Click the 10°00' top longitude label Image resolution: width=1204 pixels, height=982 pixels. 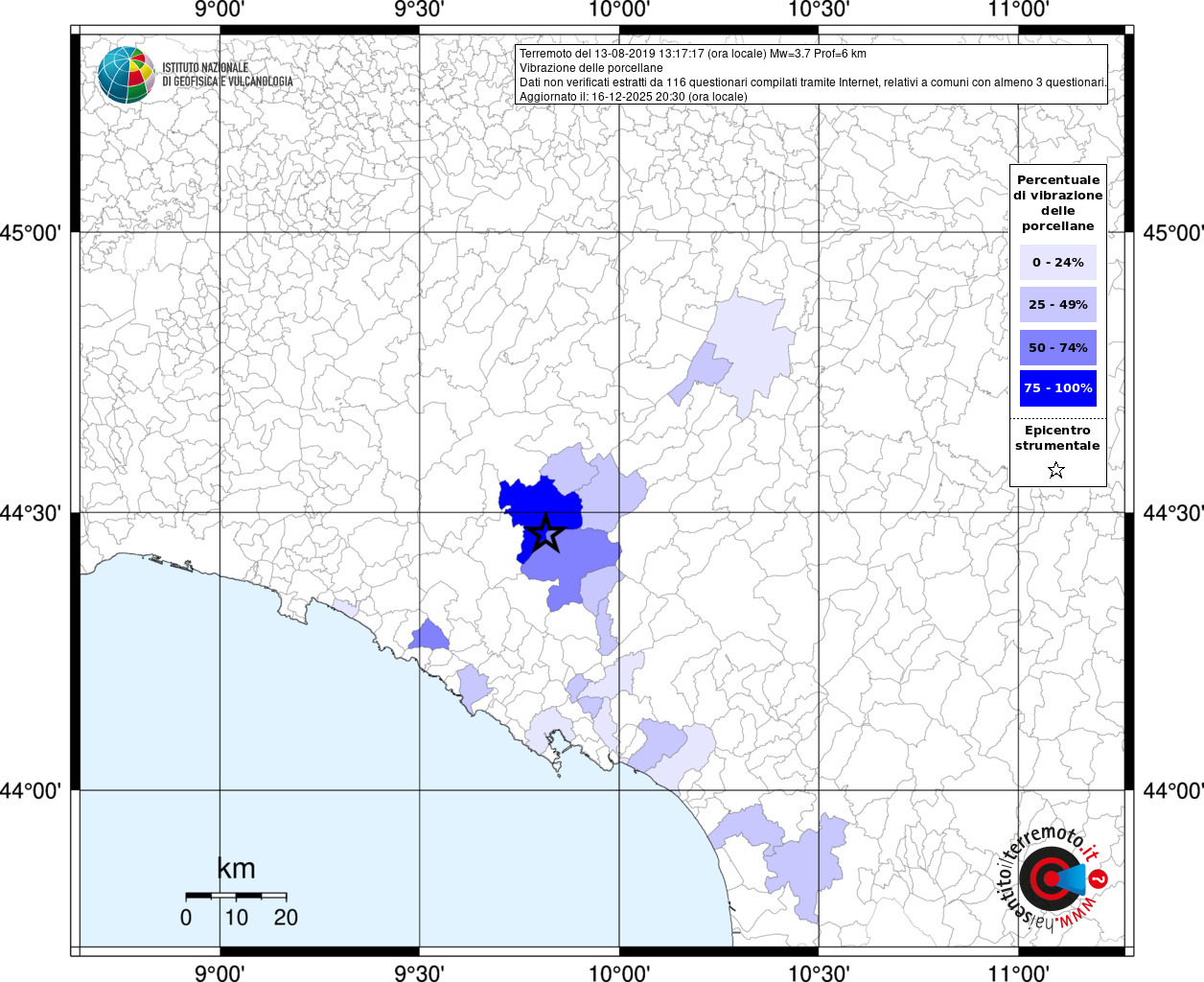click(618, 10)
